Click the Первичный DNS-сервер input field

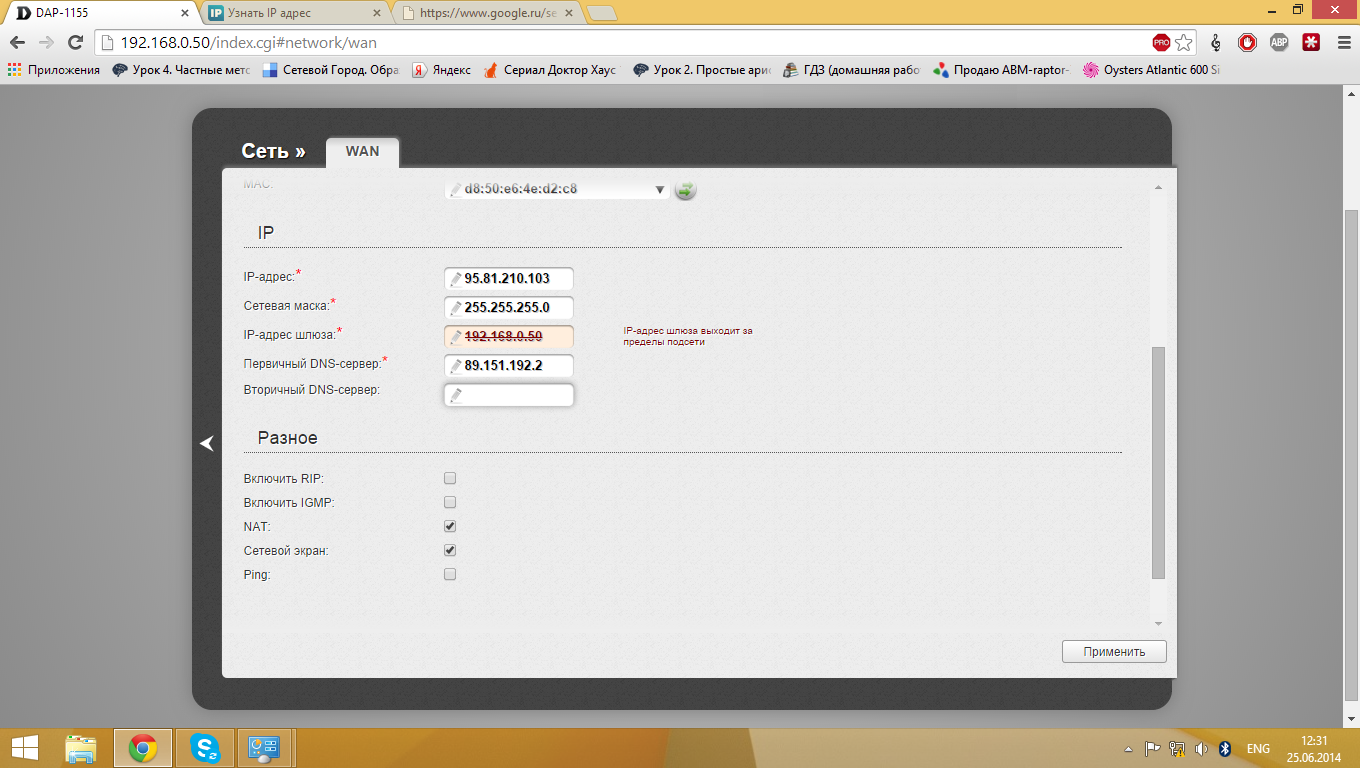pos(509,366)
